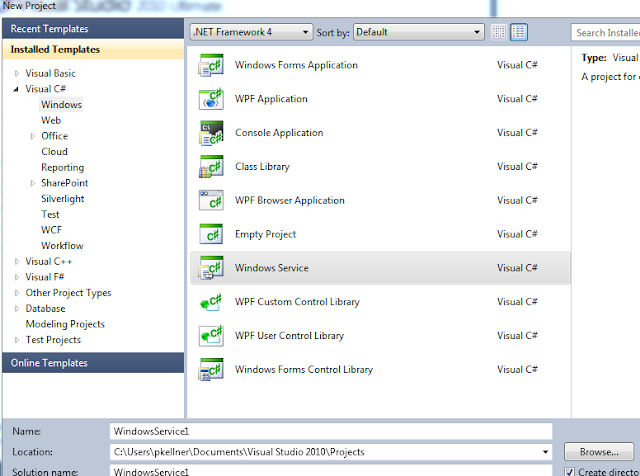Open the Sort by Default dropdown

click(418, 32)
